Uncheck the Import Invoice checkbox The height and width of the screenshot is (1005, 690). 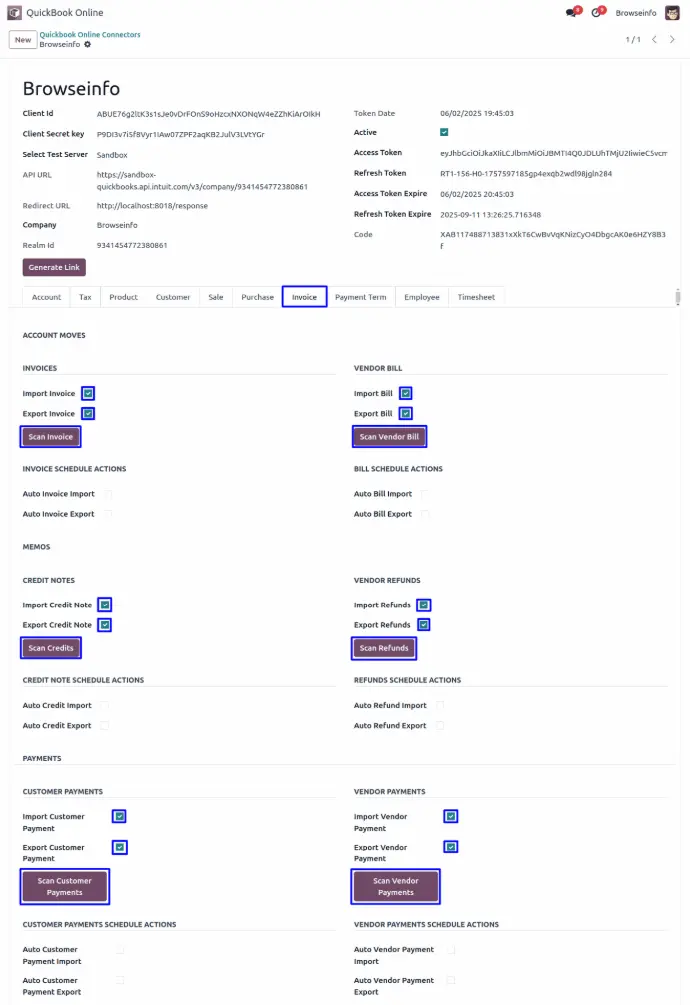pos(89,393)
